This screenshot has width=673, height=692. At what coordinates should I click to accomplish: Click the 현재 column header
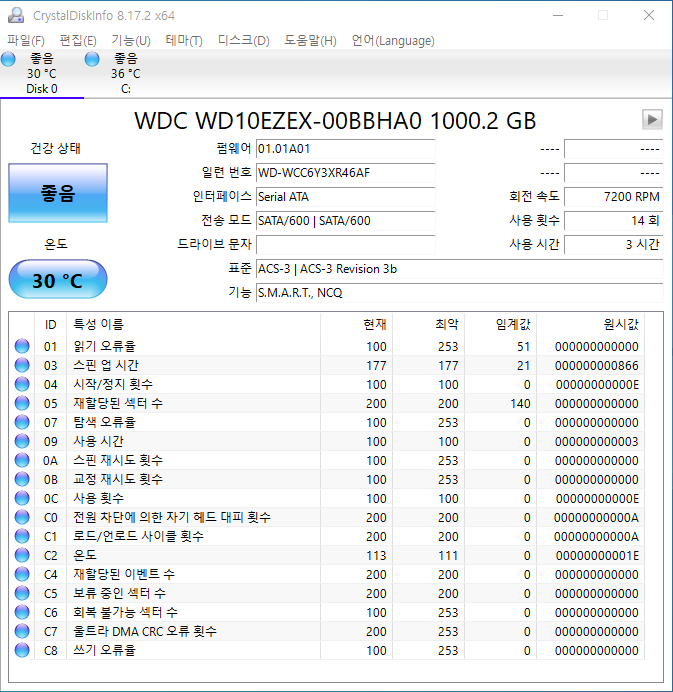click(357, 325)
